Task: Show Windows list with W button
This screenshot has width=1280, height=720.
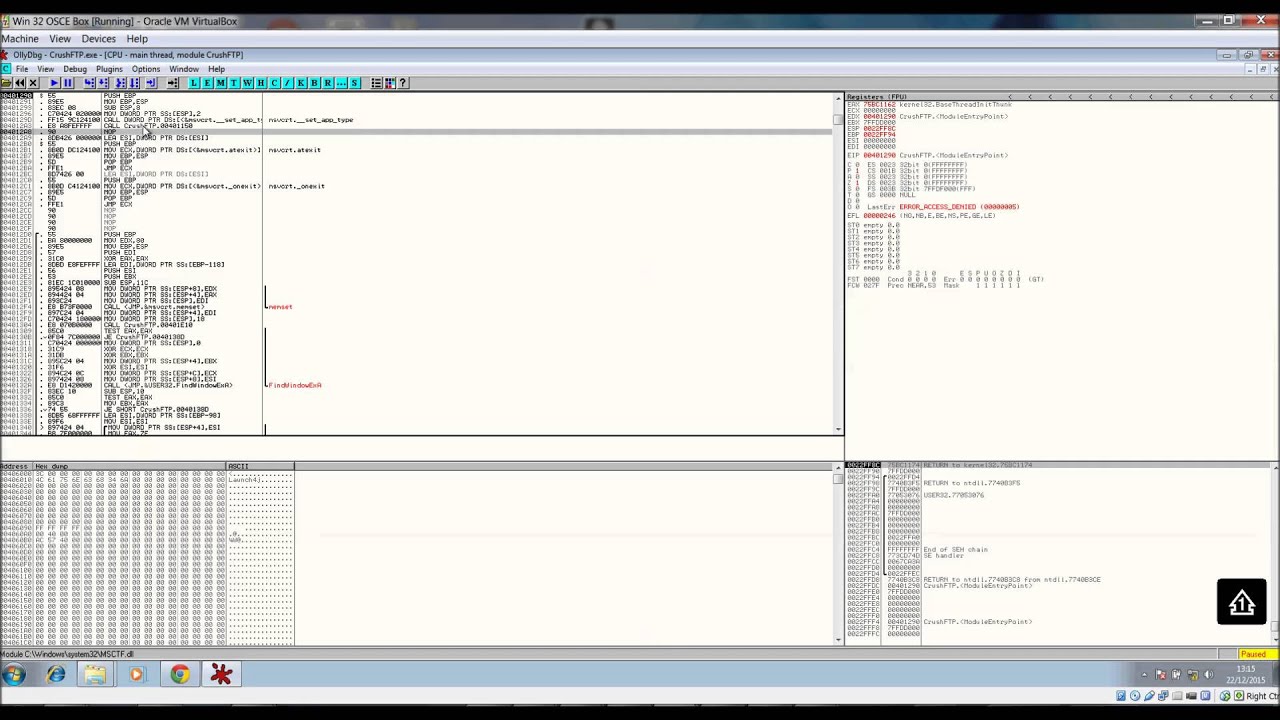Action: click(248, 83)
